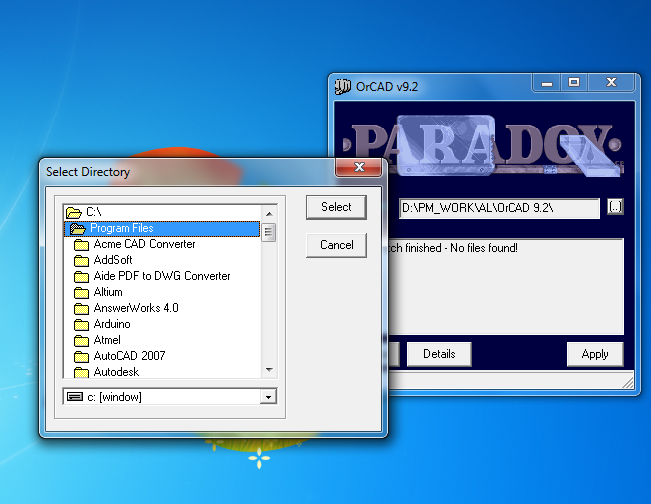Image resolution: width=651 pixels, height=504 pixels.
Task: Click the AutoCAD 2007 folder icon
Action: pos(81,357)
